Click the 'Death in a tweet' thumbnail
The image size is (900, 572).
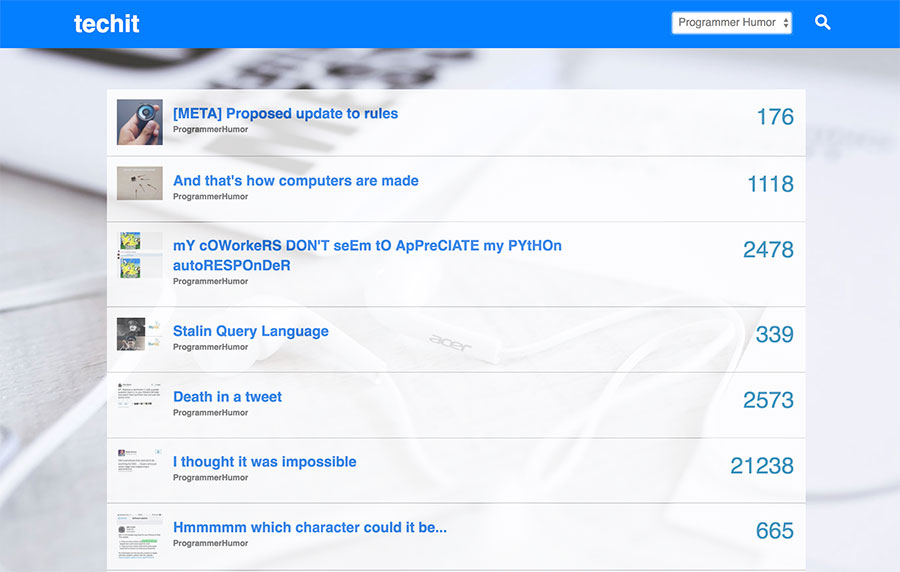click(139, 397)
